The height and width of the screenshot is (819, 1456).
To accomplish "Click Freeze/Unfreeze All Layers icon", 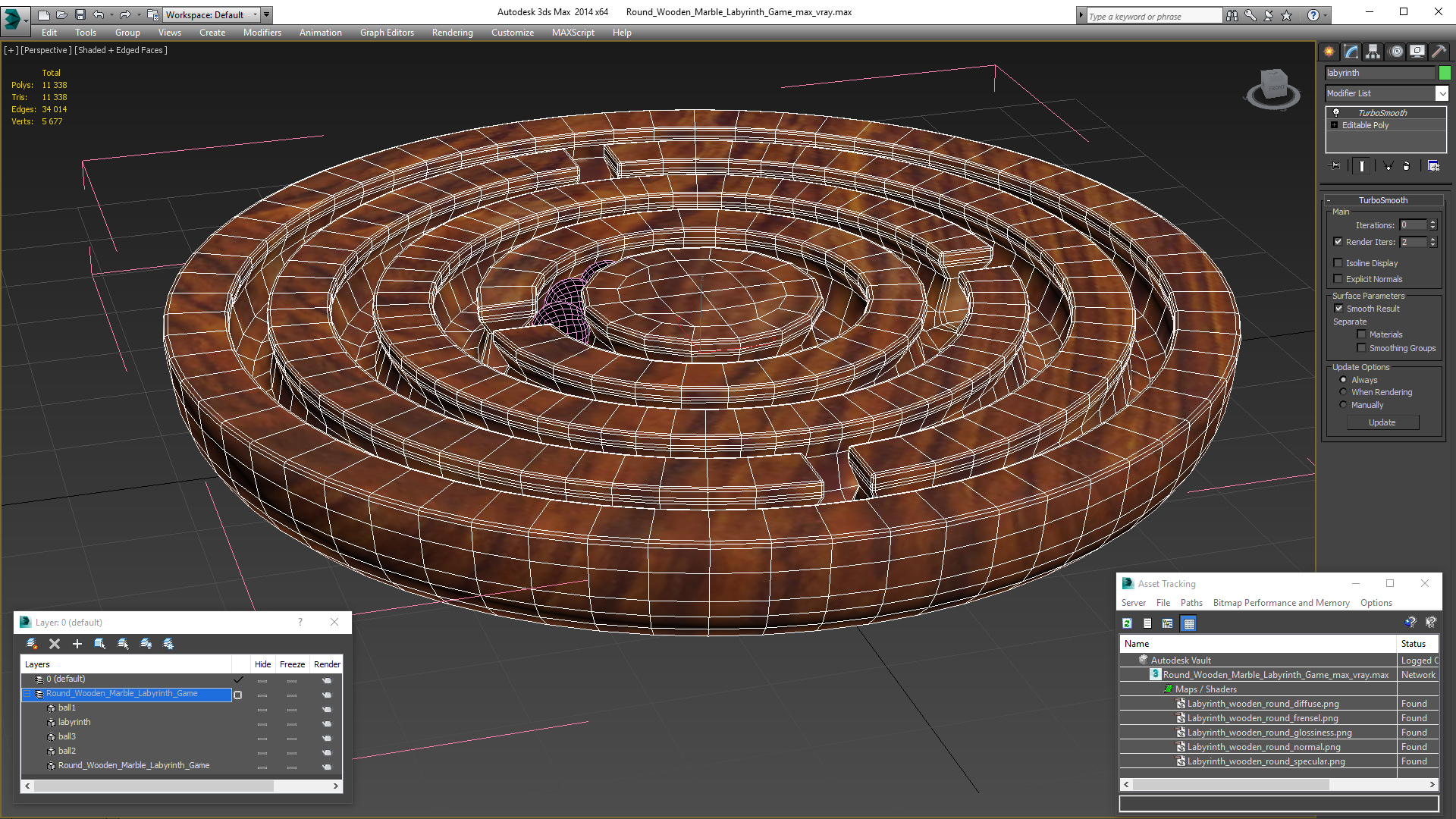I will coord(168,644).
